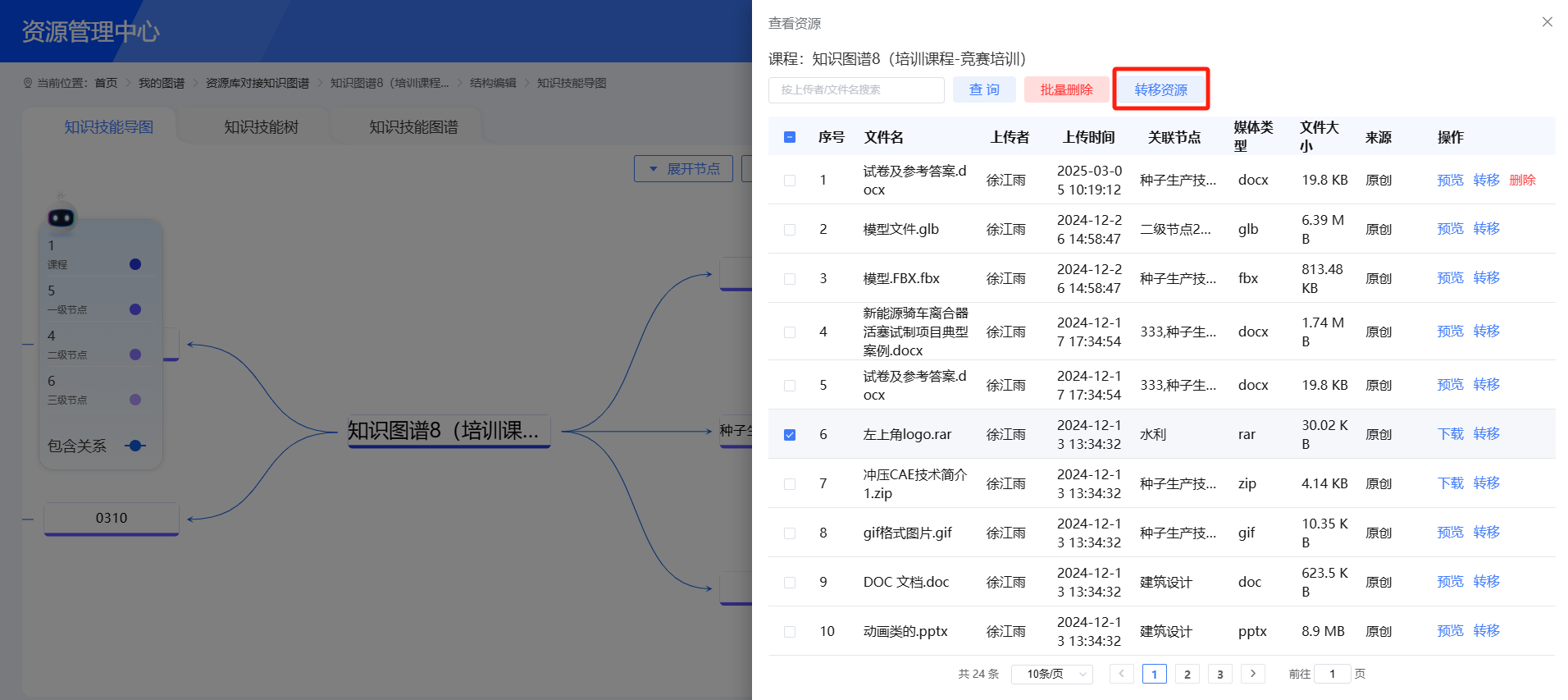Uncheck the box for 左上角logo.rar row
The image size is (1568, 700).
[790, 435]
